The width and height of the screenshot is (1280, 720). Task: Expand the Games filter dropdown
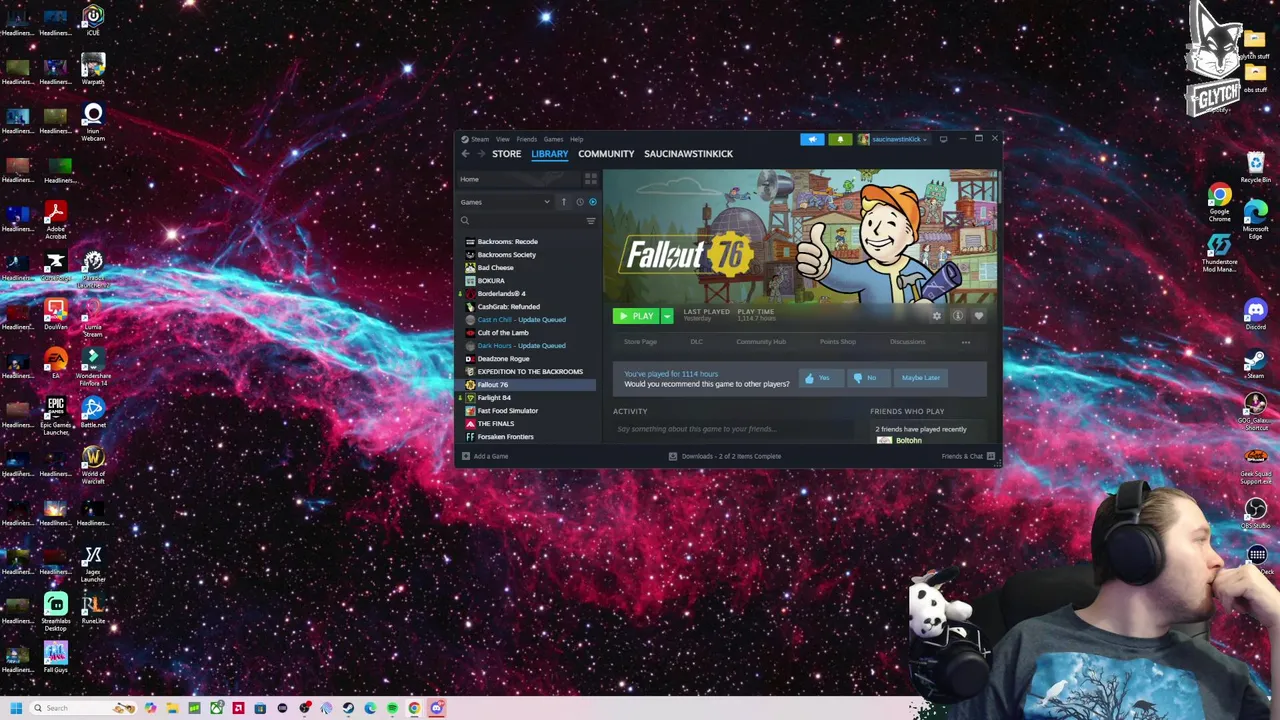(x=505, y=202)
